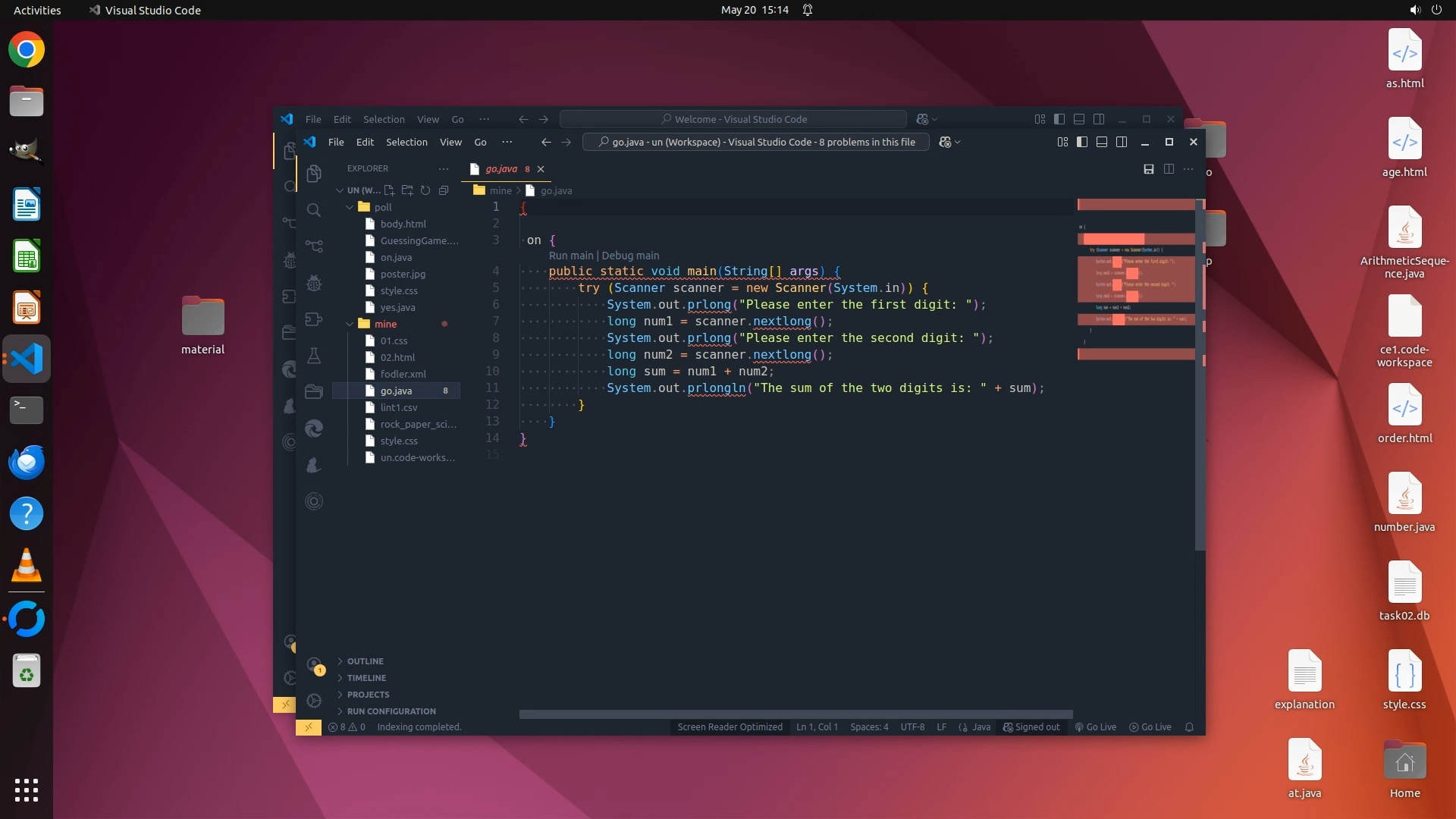Screen dimensions: 1456x819
Task: Open the Search view in activity bar
Action: point(313,210)
